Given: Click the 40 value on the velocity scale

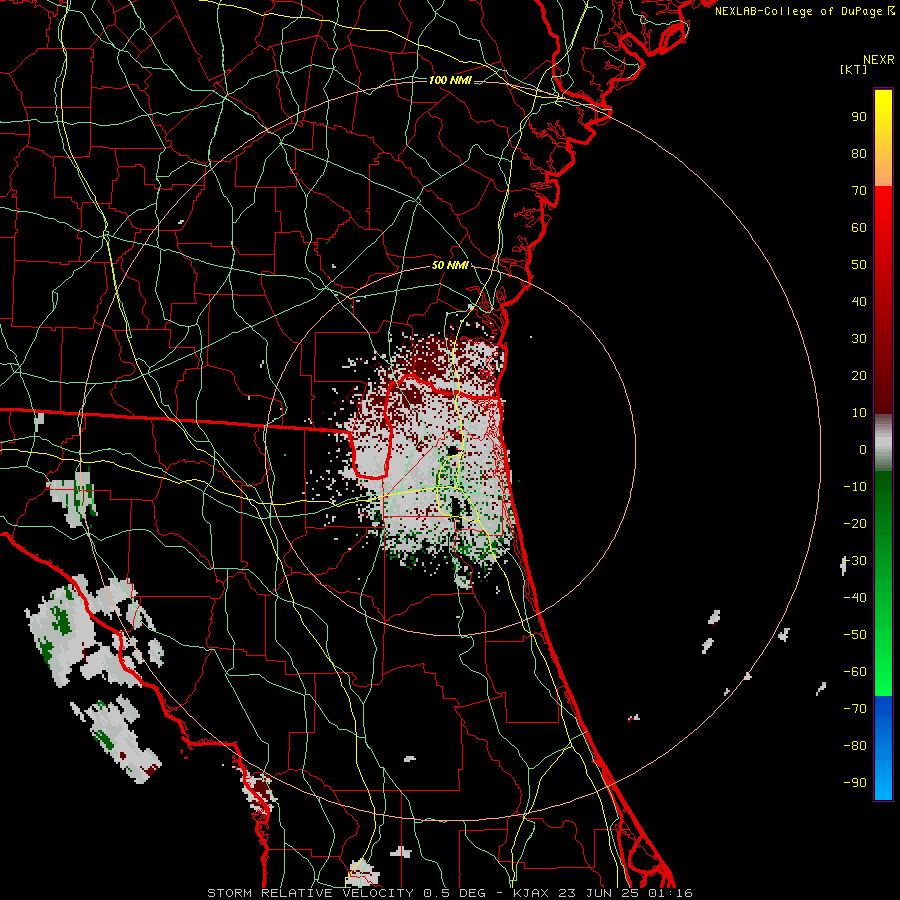Looking at the screenshot, I should 859,302.
